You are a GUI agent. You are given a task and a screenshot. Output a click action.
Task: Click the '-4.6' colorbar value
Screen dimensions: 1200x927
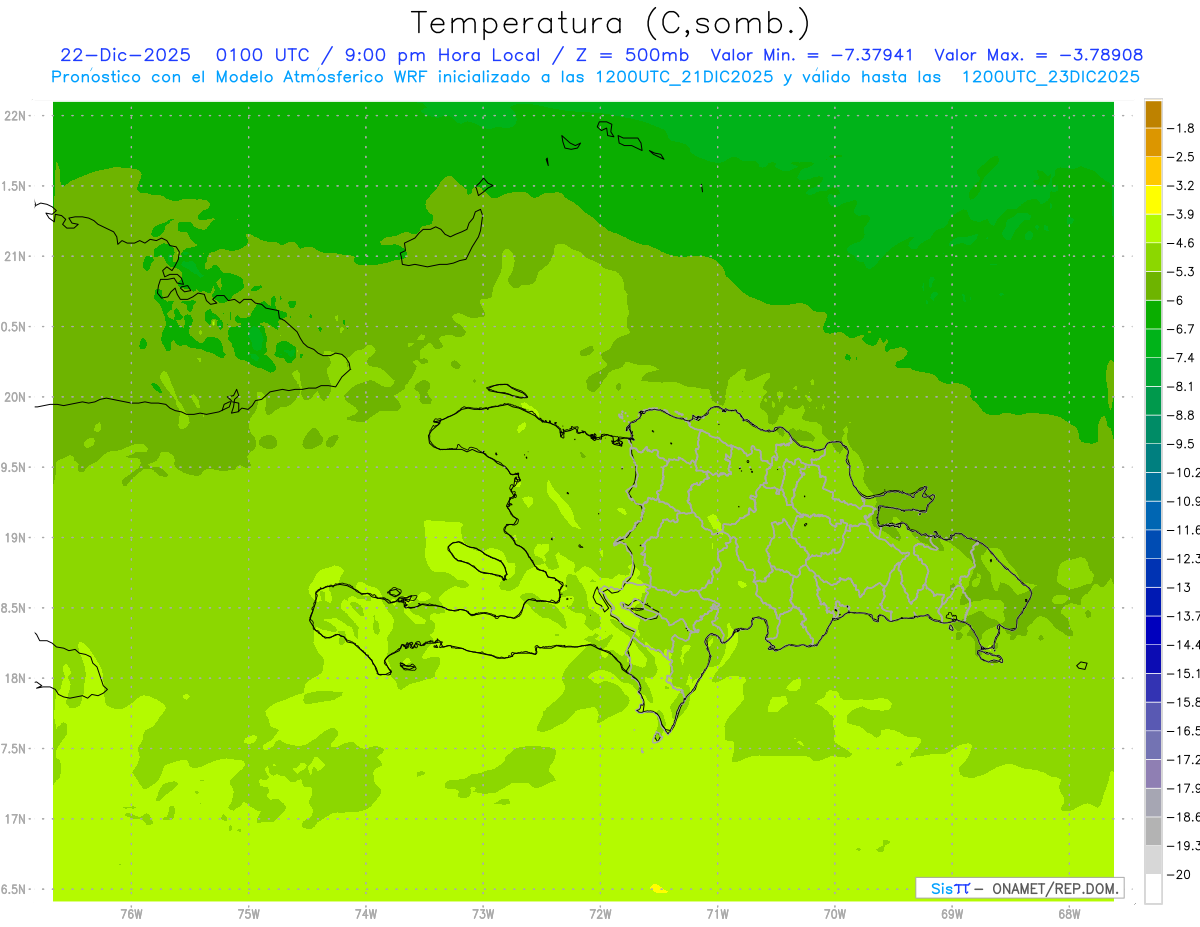(1181, 243)
